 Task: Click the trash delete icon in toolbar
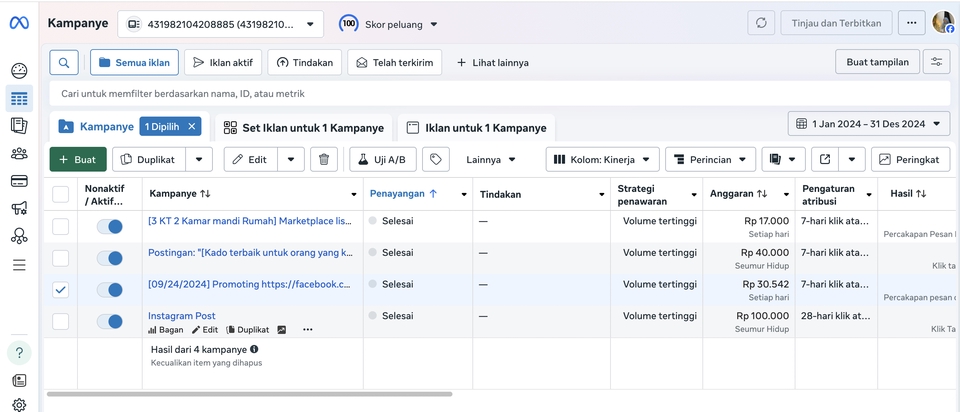[x=323, y=159]
